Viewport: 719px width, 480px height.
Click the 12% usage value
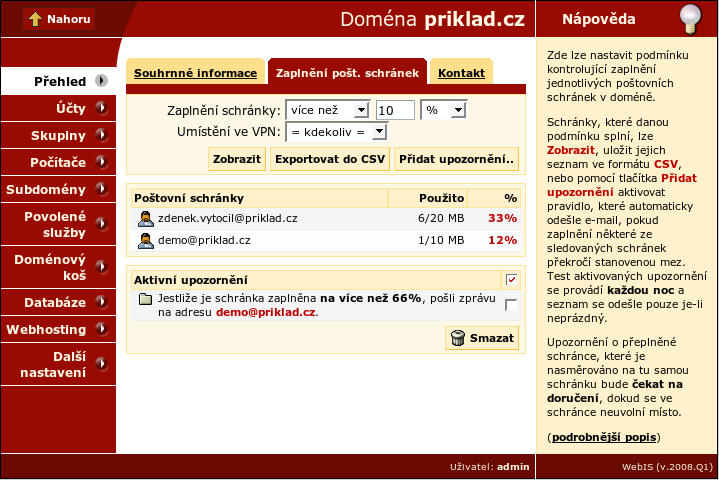pos(502,240)
